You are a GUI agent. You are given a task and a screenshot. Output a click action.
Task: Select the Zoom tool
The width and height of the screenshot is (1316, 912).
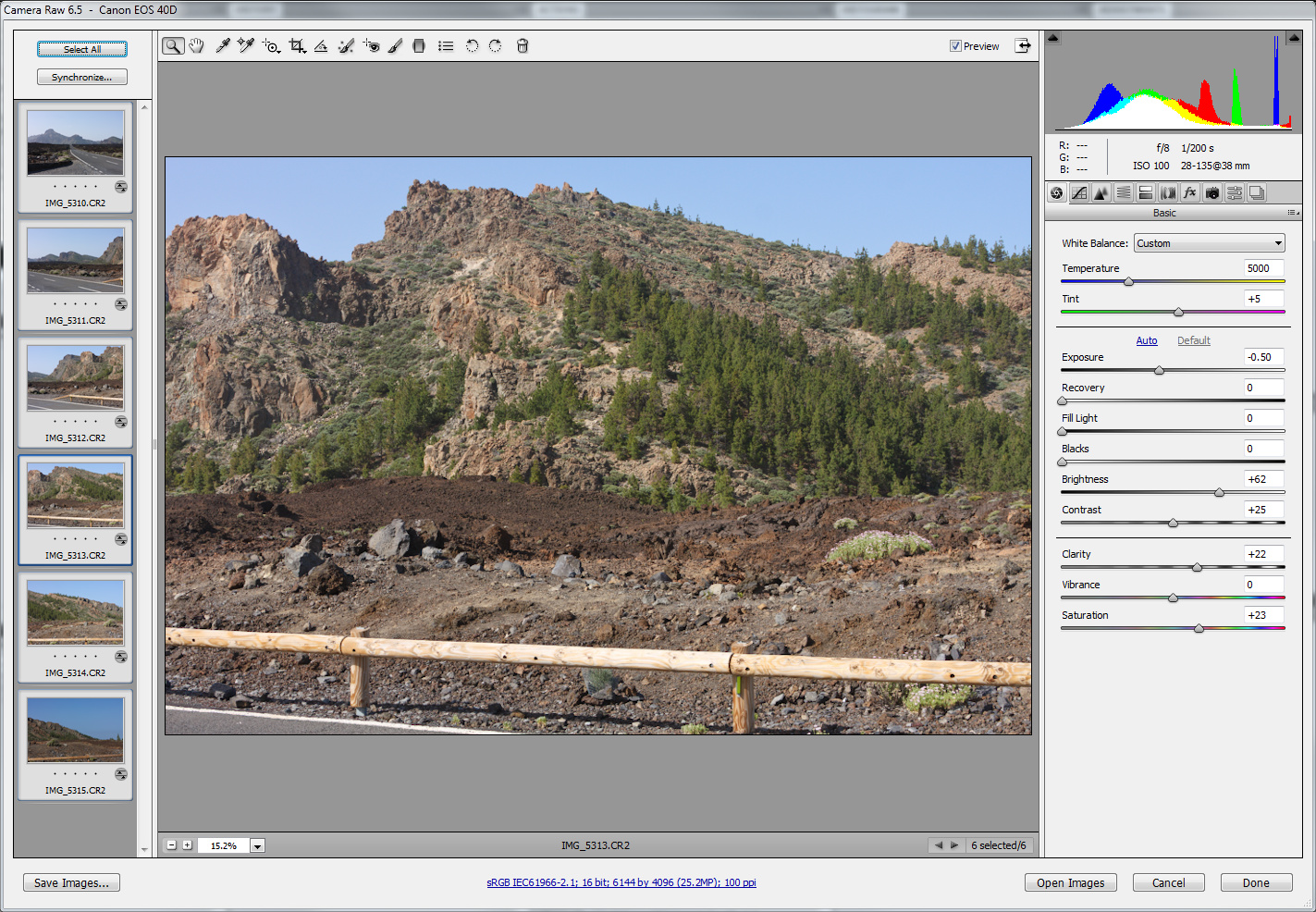(x=173, y=46)
